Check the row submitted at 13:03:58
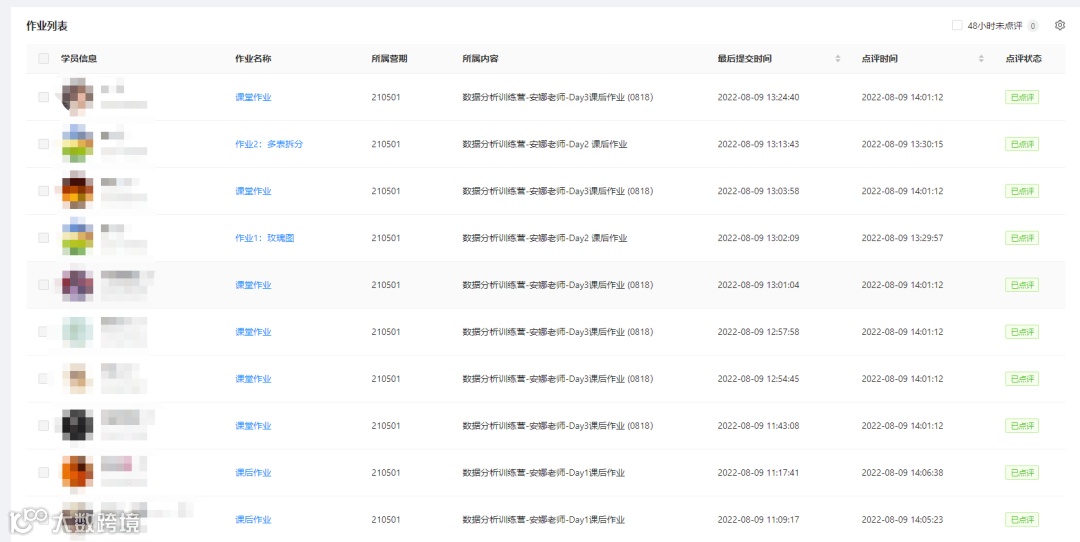1080x542 pixels. (43, 191)
